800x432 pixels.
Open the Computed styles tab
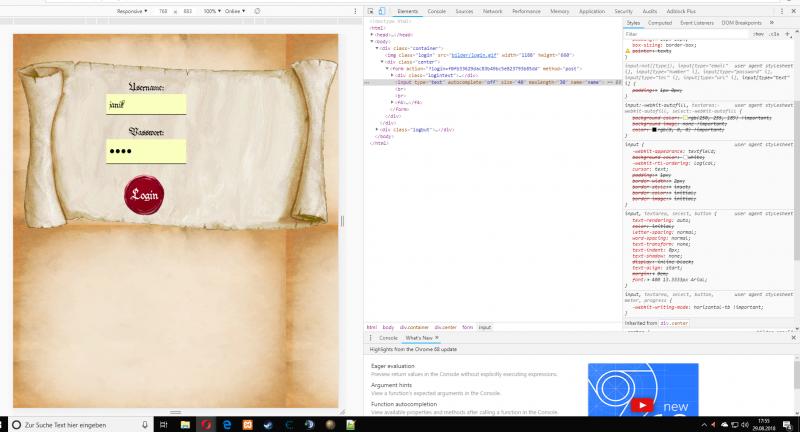[660, 22]
